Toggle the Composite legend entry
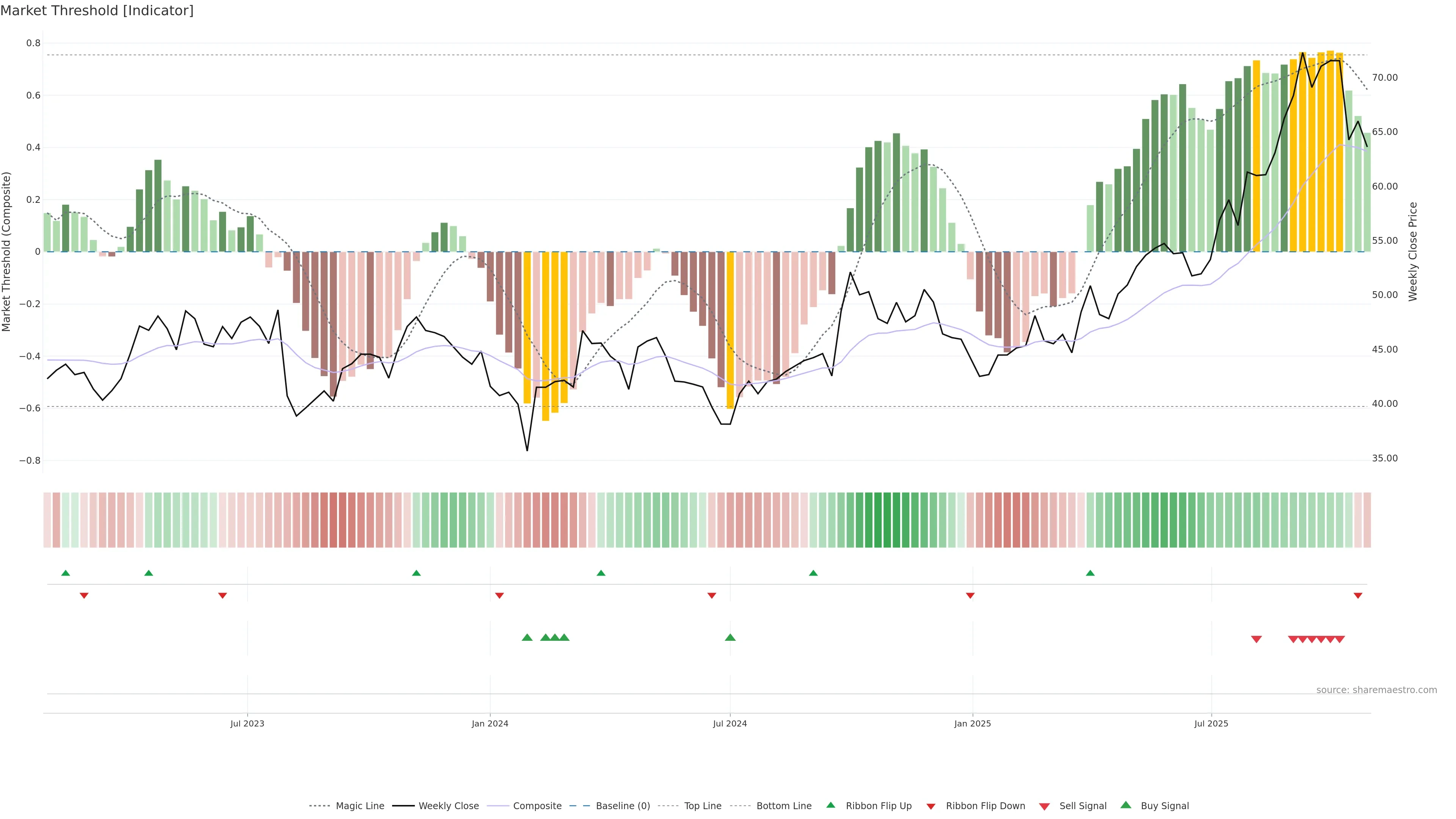 click(x=537, y=806)
